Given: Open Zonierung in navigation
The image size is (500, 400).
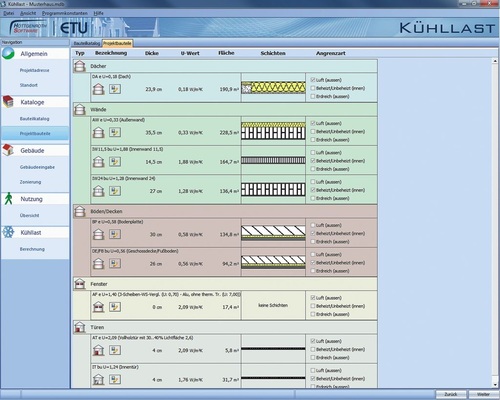Looking at the screenshot, I should pos(30,182).
